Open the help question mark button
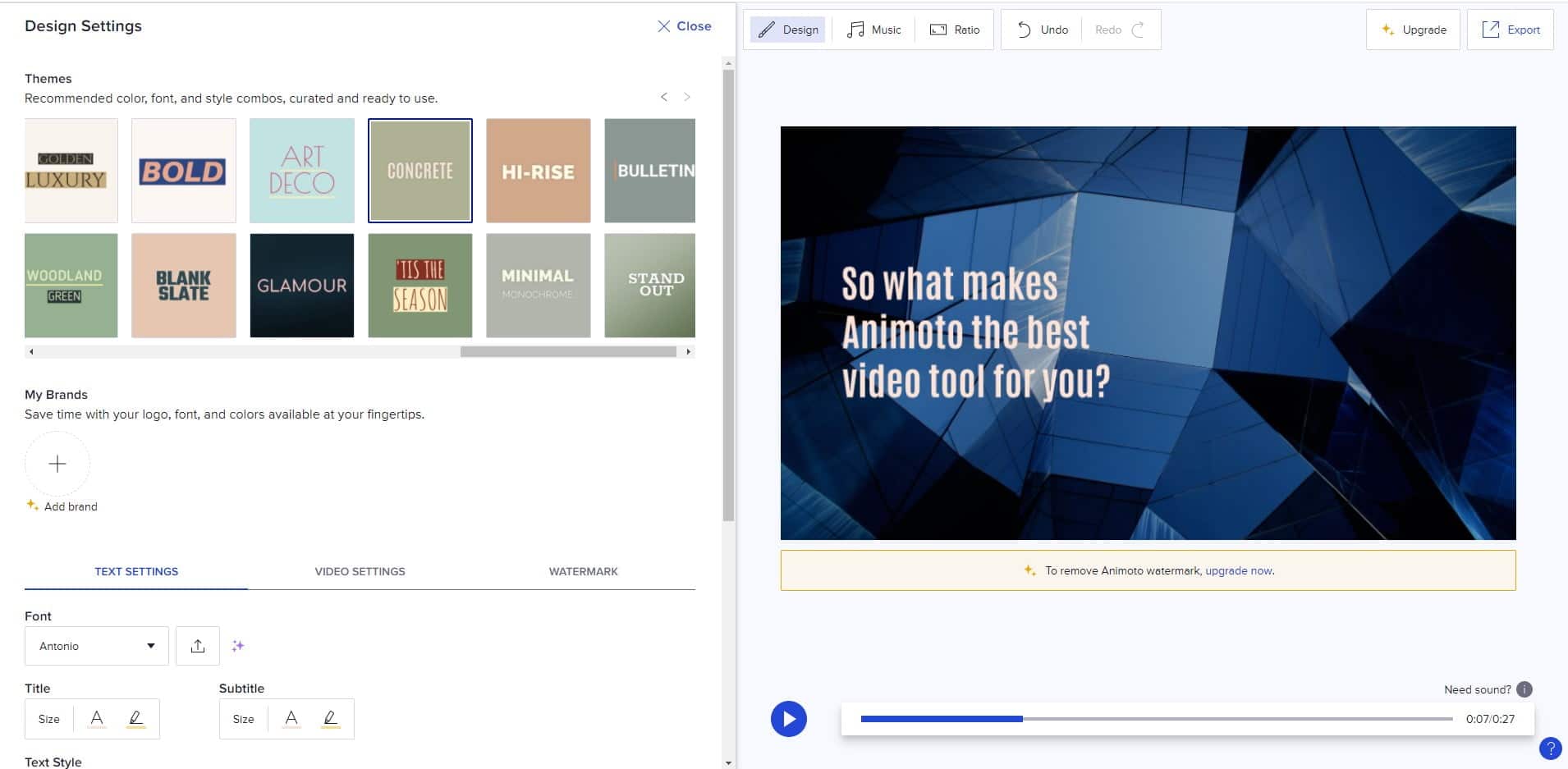This screenshot has width=1568, height=769. tap(1550, 748)
